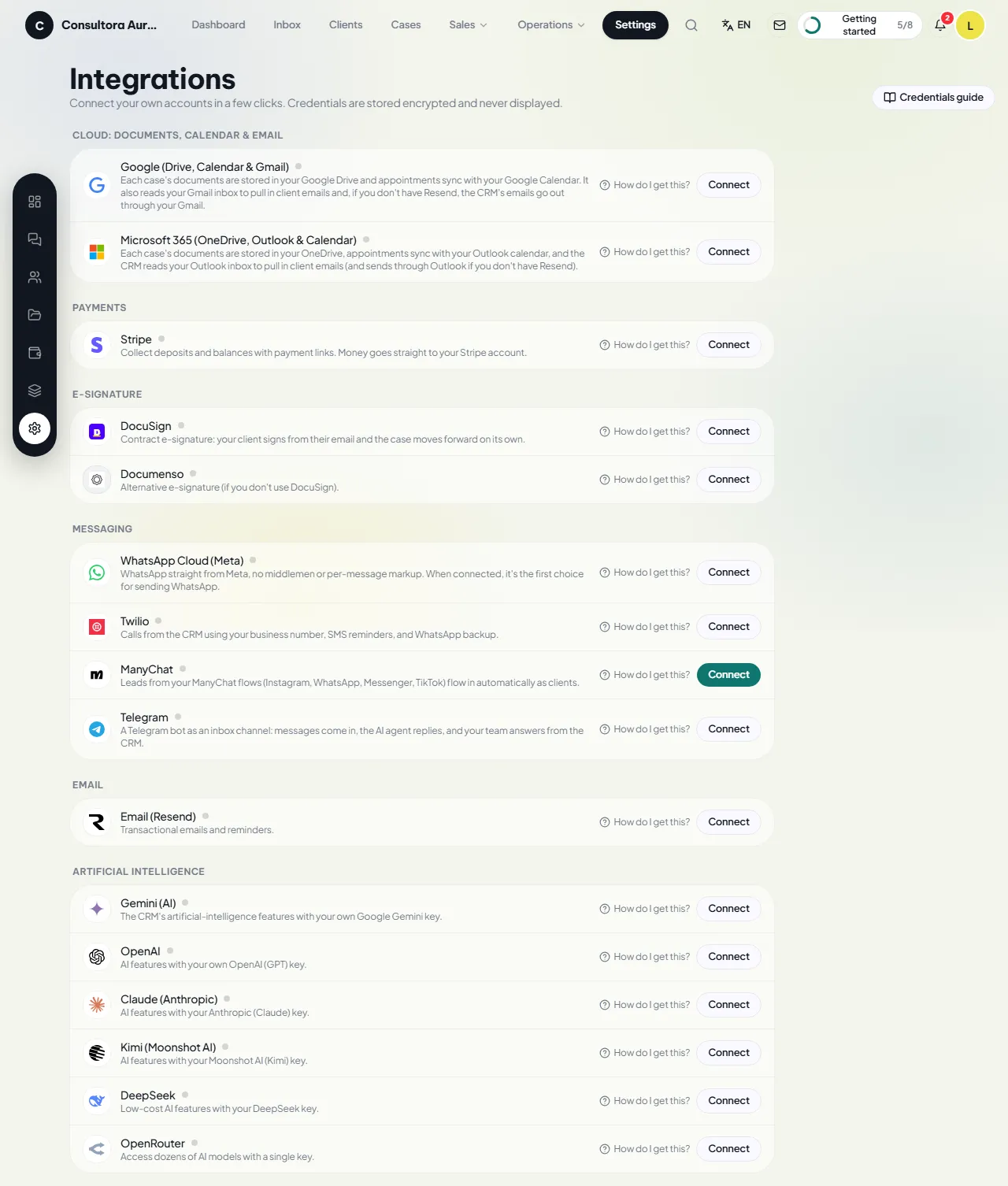
Task: Click the WhatsApp logo icon
Action: tap(97, 573)
